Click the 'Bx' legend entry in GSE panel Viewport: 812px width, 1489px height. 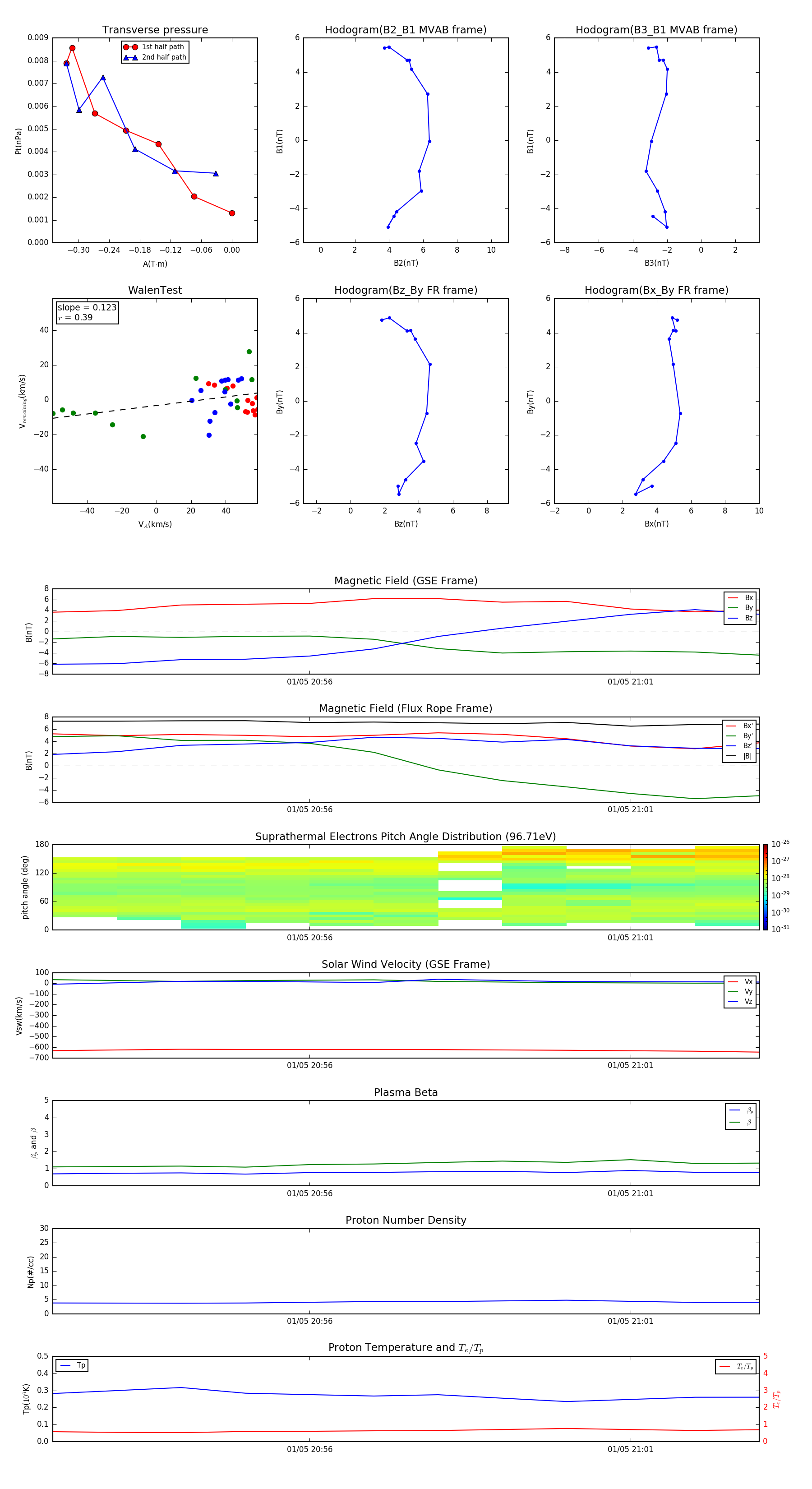pyautogui.click(x=740, y=598)
